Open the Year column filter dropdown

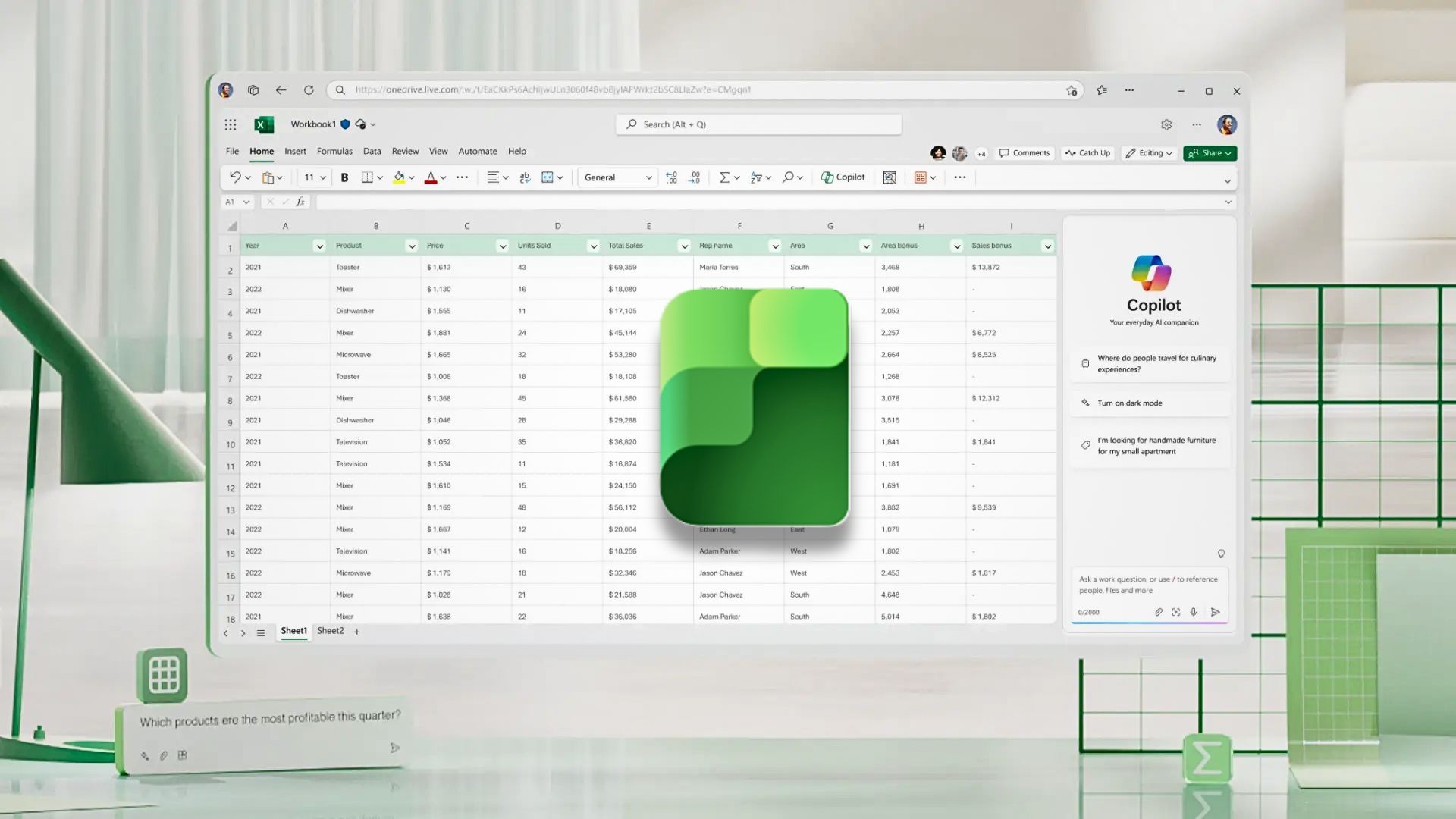[319, 246]
